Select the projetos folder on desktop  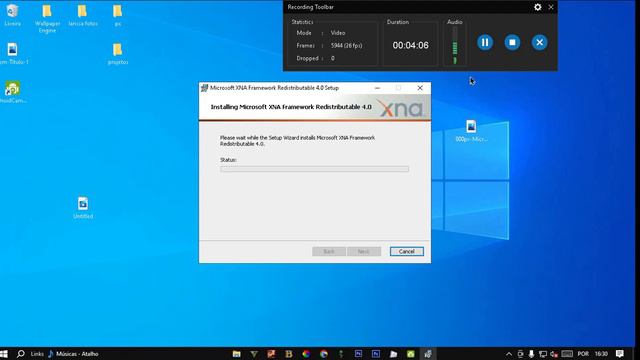pyautogui.click(x=118, y=54)
